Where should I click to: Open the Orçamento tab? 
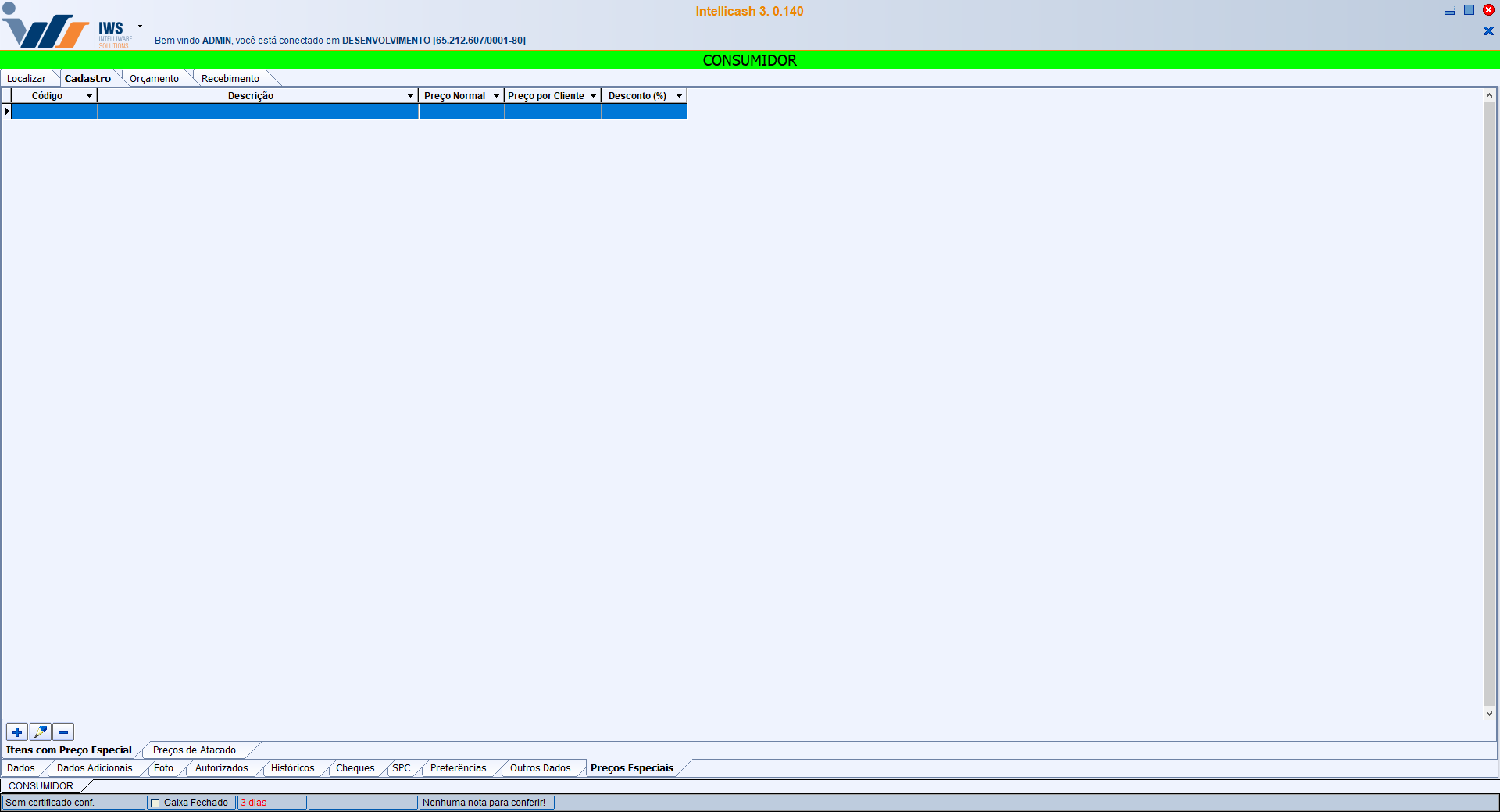[154, 79]
